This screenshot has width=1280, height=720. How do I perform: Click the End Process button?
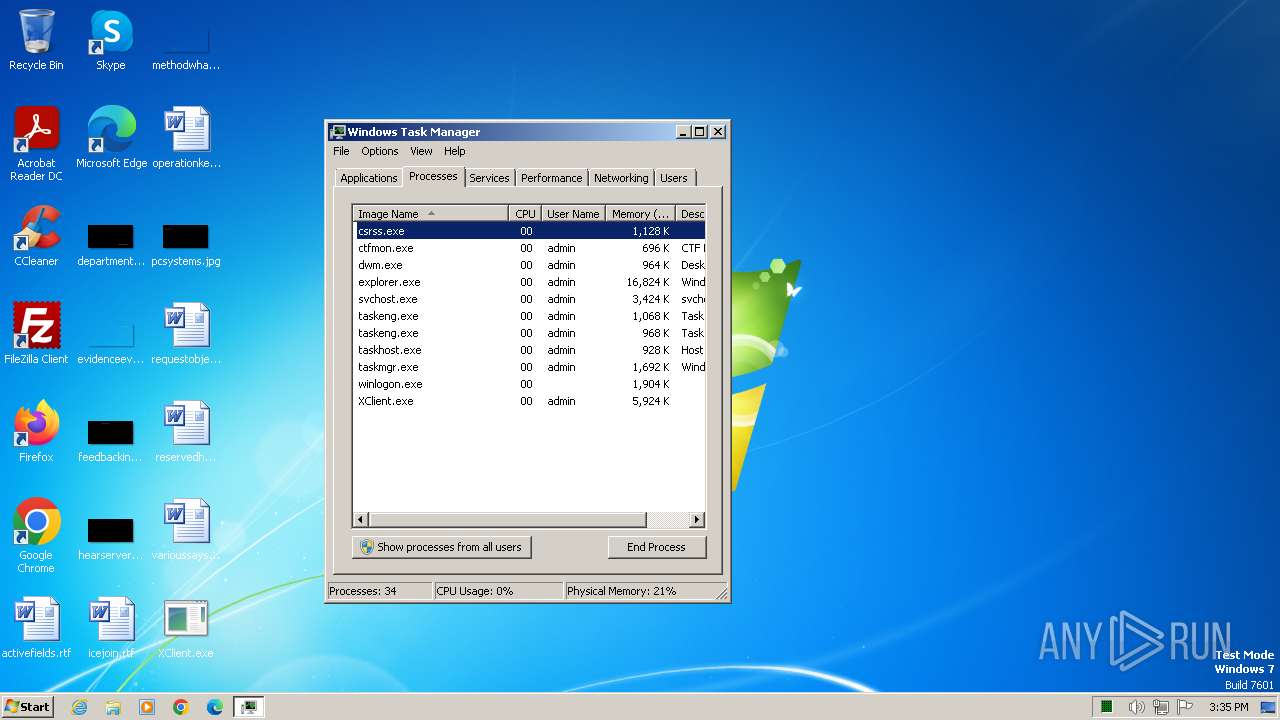657,547
